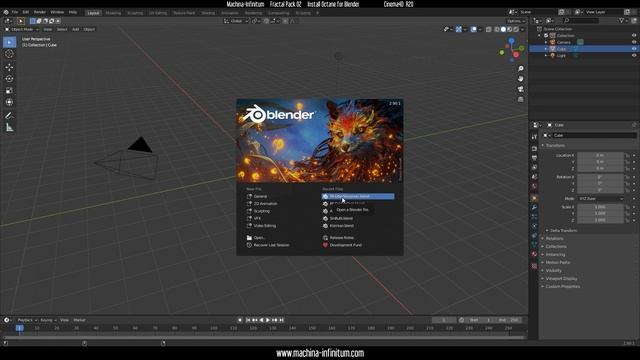The image size is (640, 360).
Task: Open the File menu
Action: click(x=15, y=12)
